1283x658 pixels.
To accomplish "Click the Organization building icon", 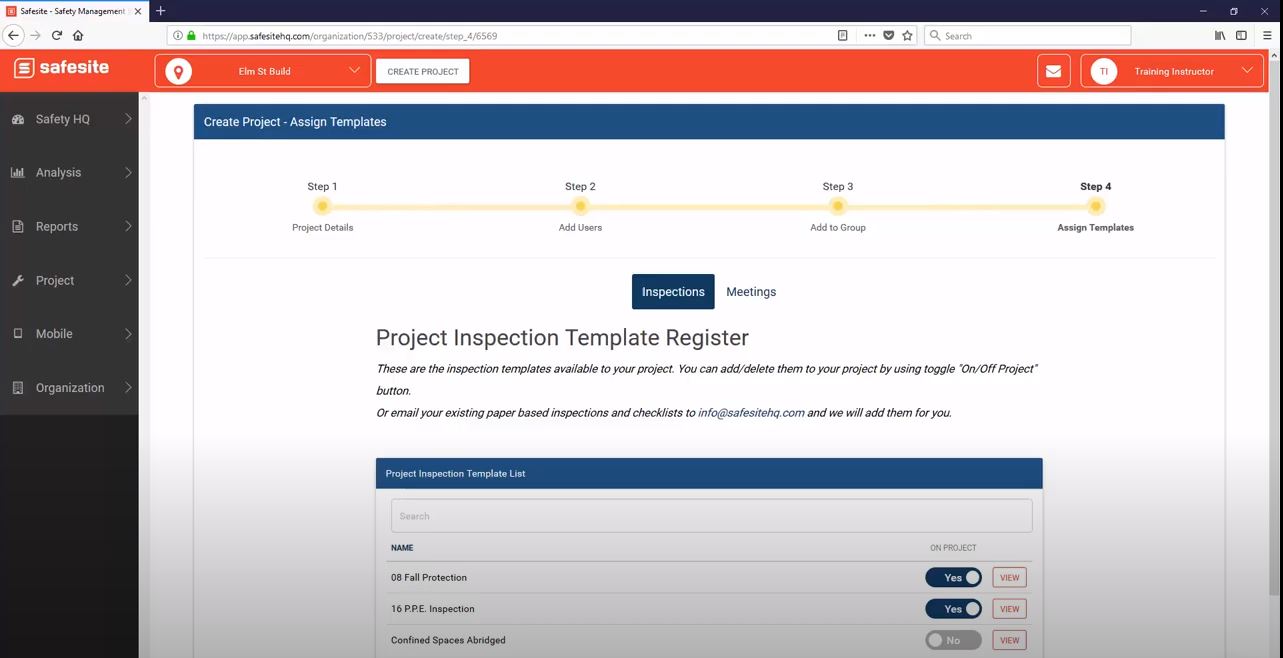I will pyautogui.click(x=18, y=388).
